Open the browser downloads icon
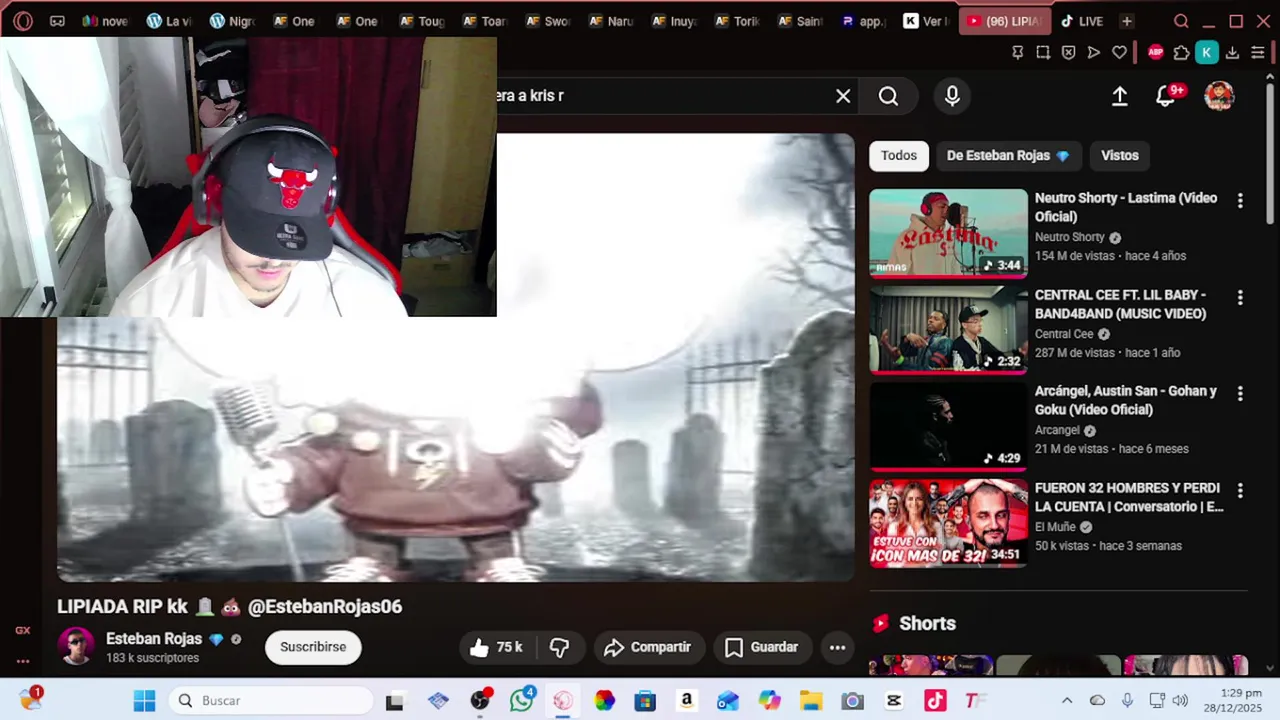This screenshot has height=720, width=1280. click(1232, 53)
